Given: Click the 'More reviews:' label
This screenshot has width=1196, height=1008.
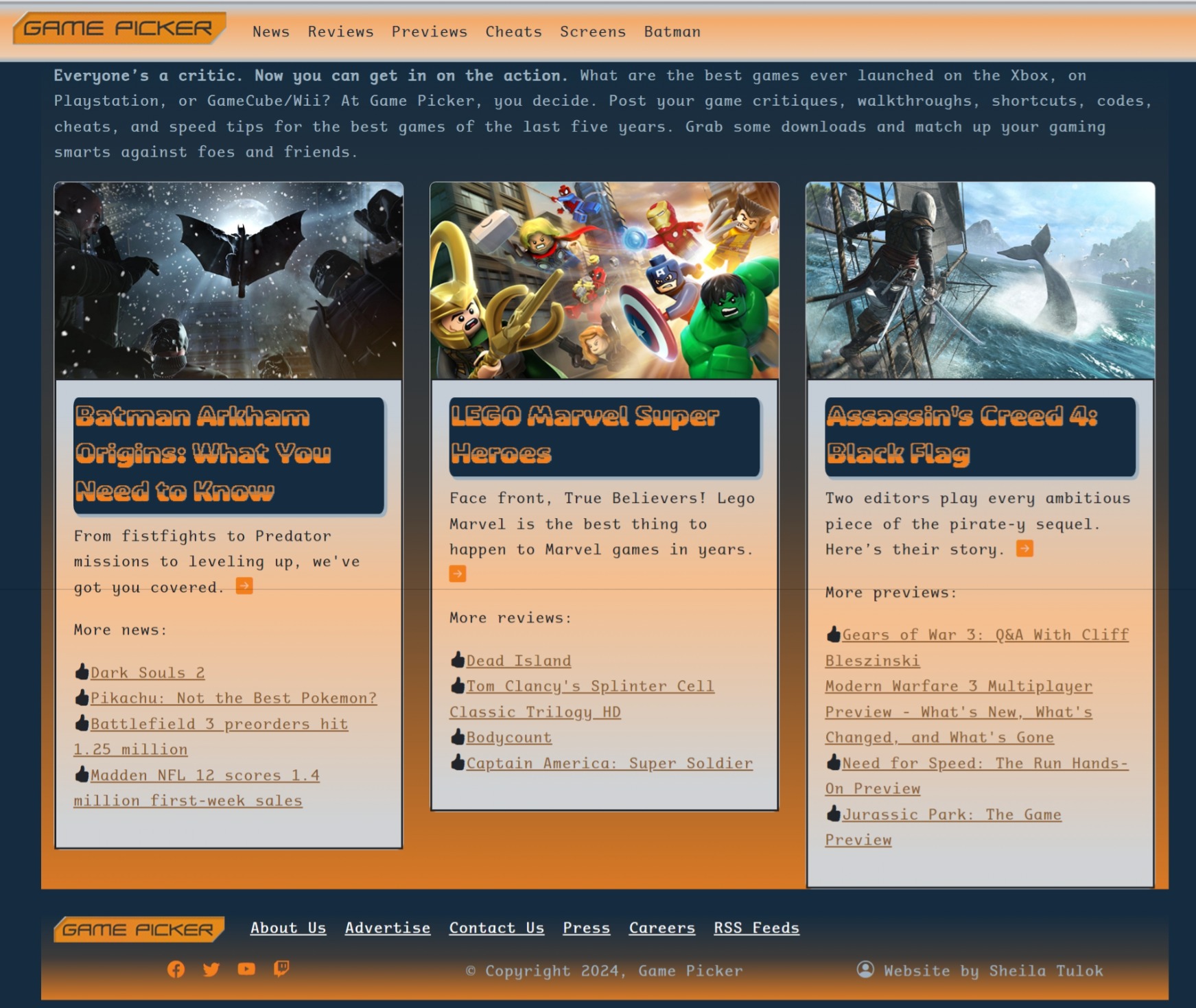Looking at the screenshot, I should pyautogui.click(x=511, y=618).
